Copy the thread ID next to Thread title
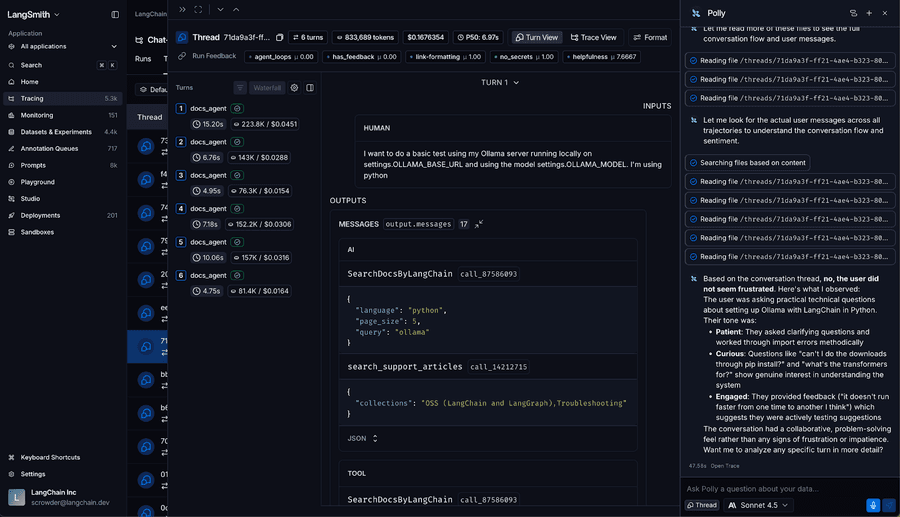This screenshot has width=900, height=517. tap(279, 37)
